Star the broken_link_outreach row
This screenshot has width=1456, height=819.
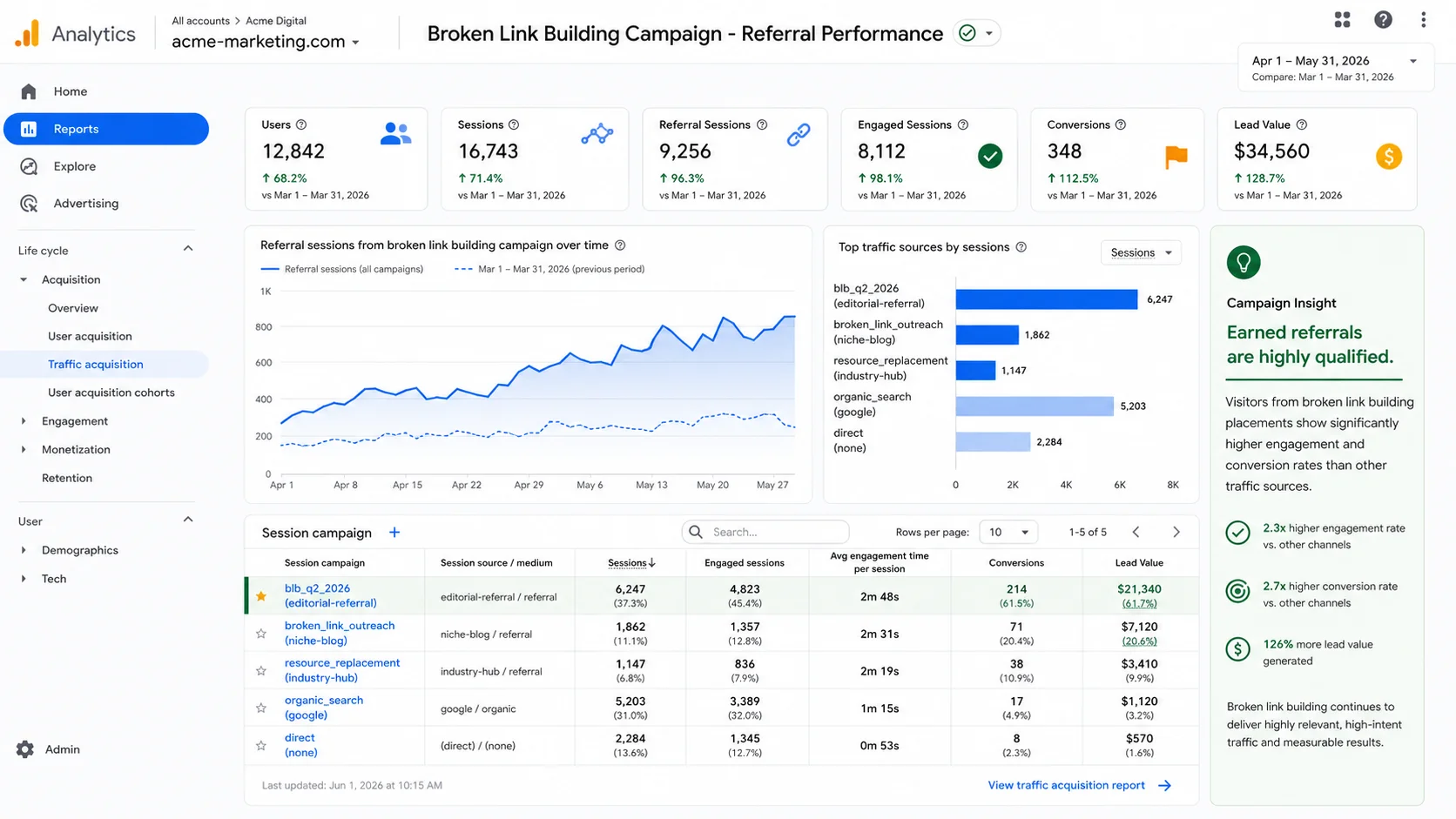point(261,634)
